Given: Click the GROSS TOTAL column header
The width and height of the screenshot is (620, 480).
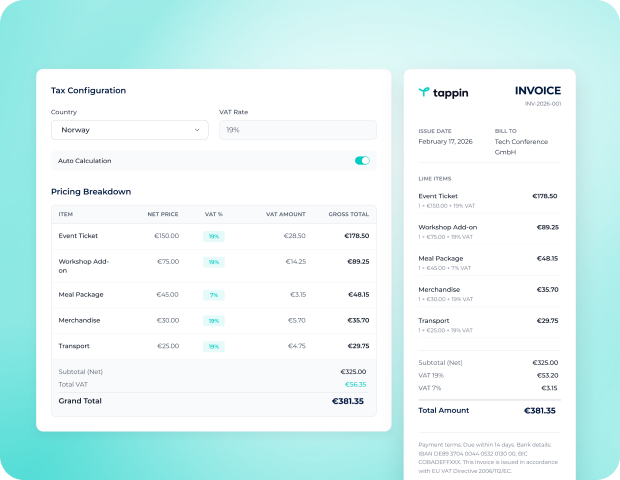Looking at the screenshot, I should point(348,214).
